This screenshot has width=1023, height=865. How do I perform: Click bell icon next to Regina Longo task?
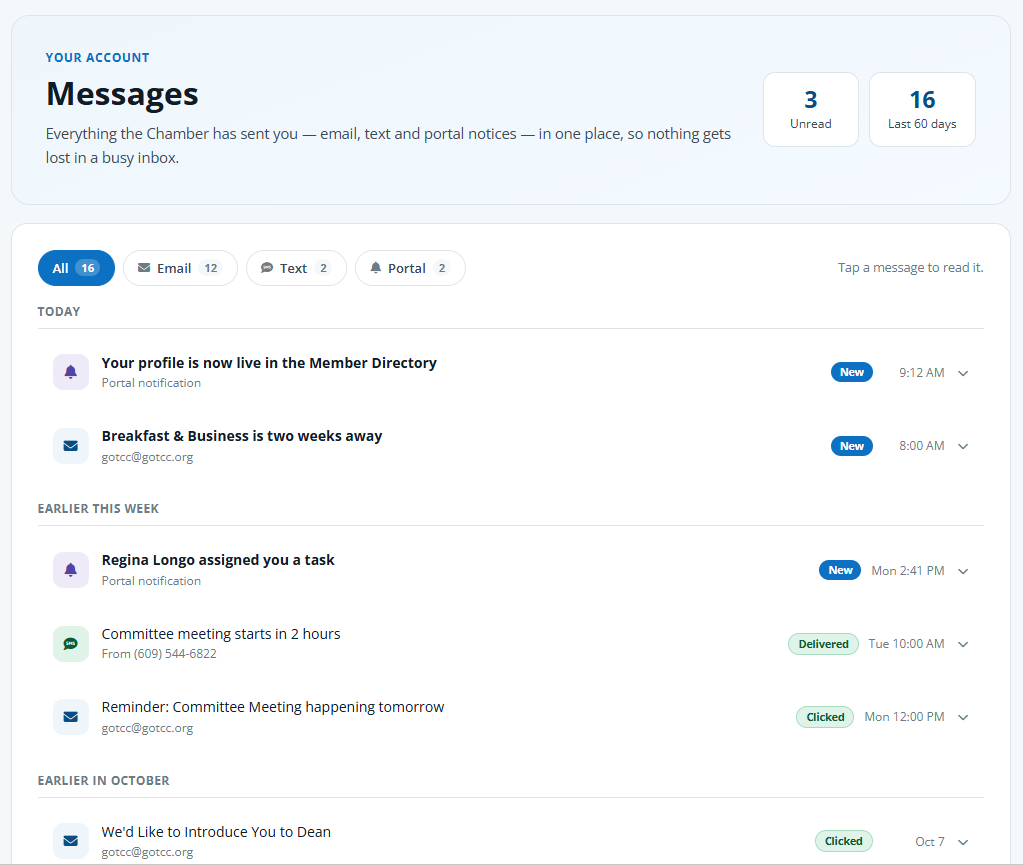coord(70,569)
